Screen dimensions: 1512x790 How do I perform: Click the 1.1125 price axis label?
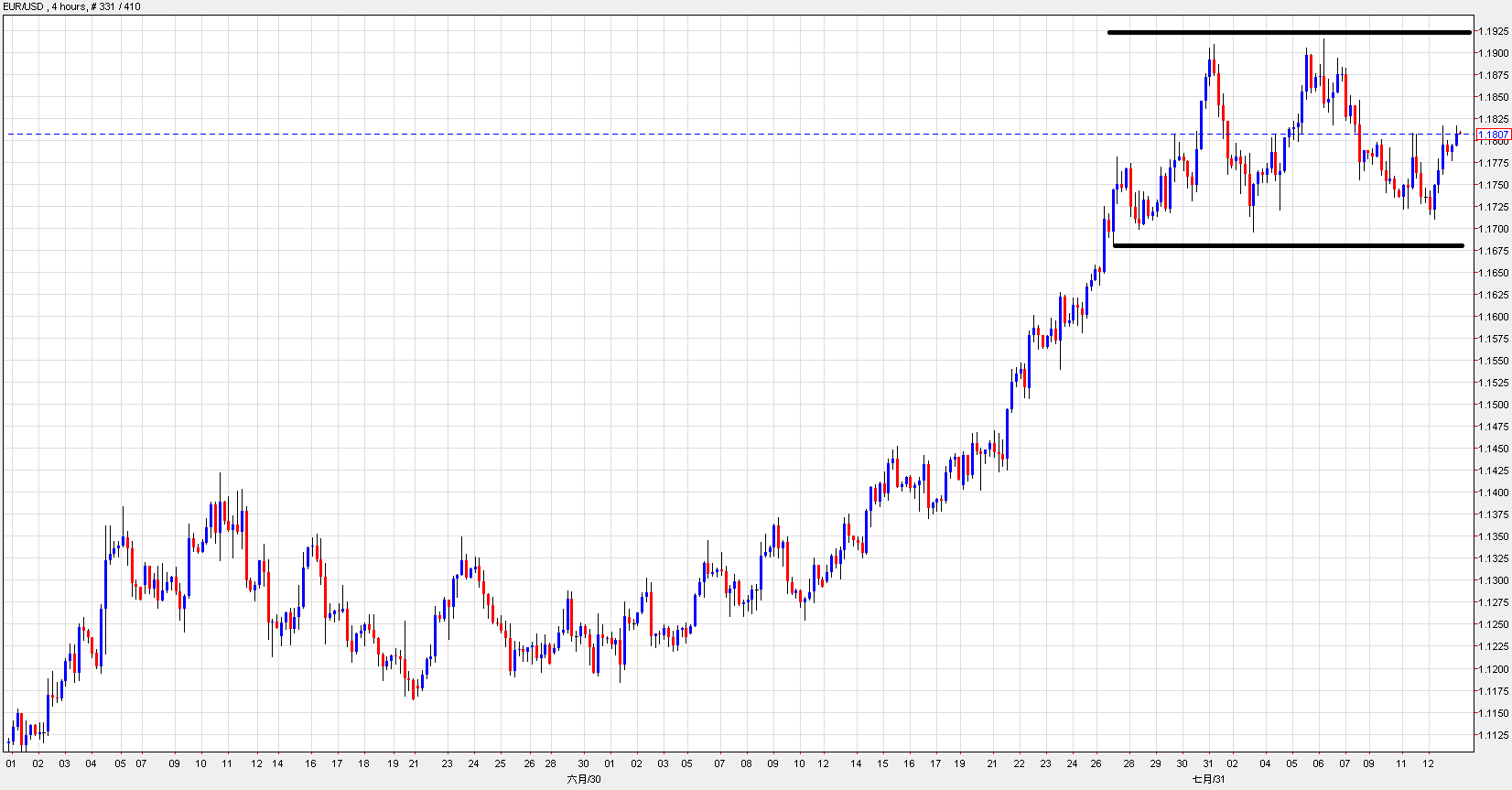coord(1494,735)
